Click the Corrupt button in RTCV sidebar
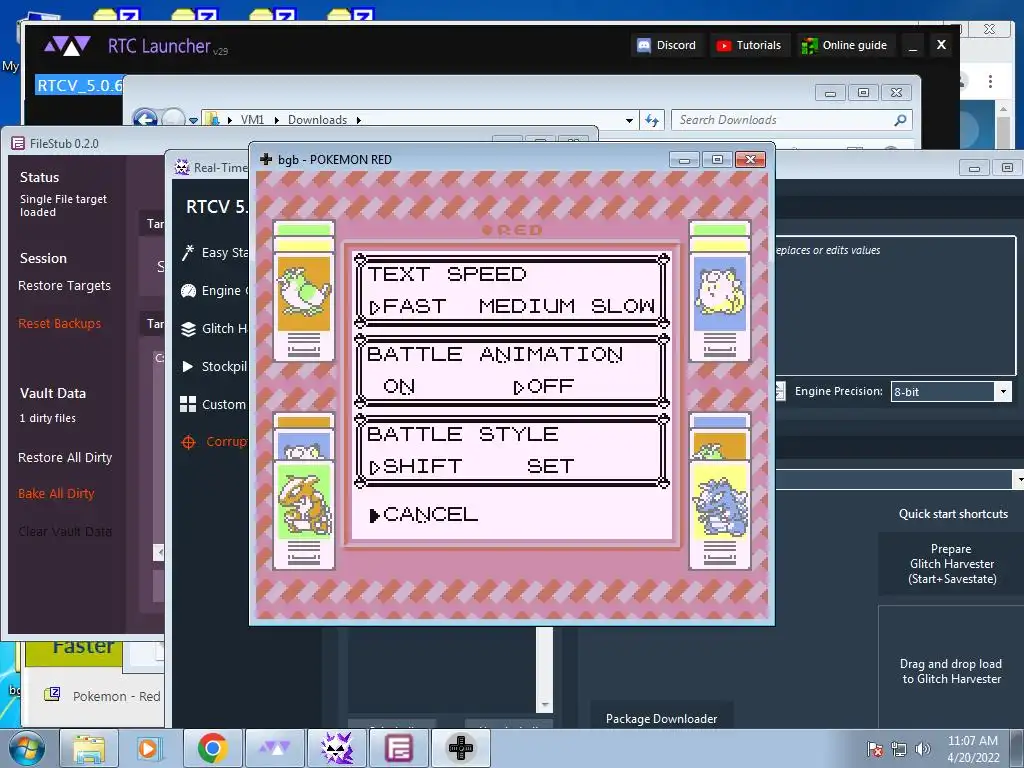This screenshot has height=768, width=1024. (215, 442)
